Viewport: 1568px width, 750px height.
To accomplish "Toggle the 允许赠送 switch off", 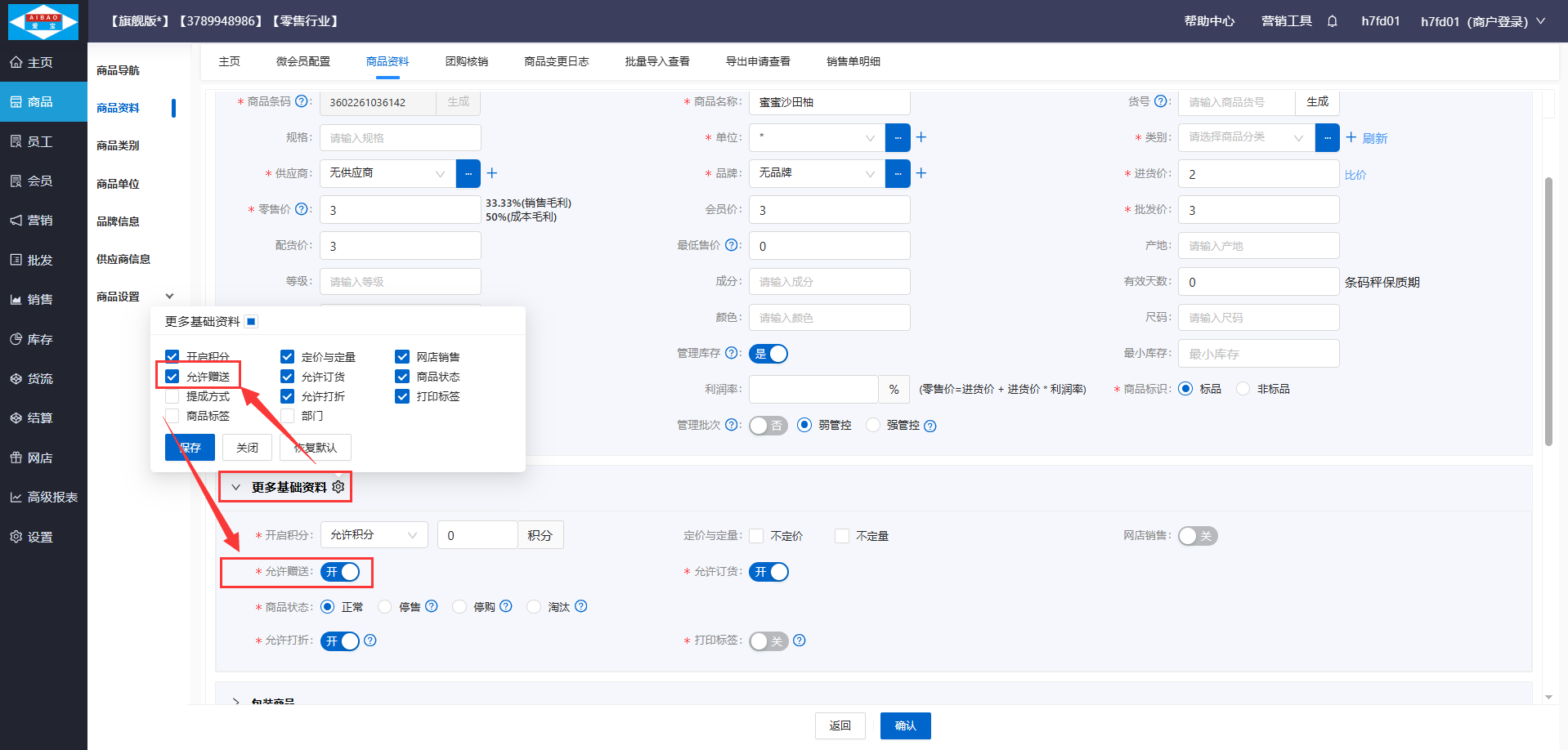I will (340, 572).
